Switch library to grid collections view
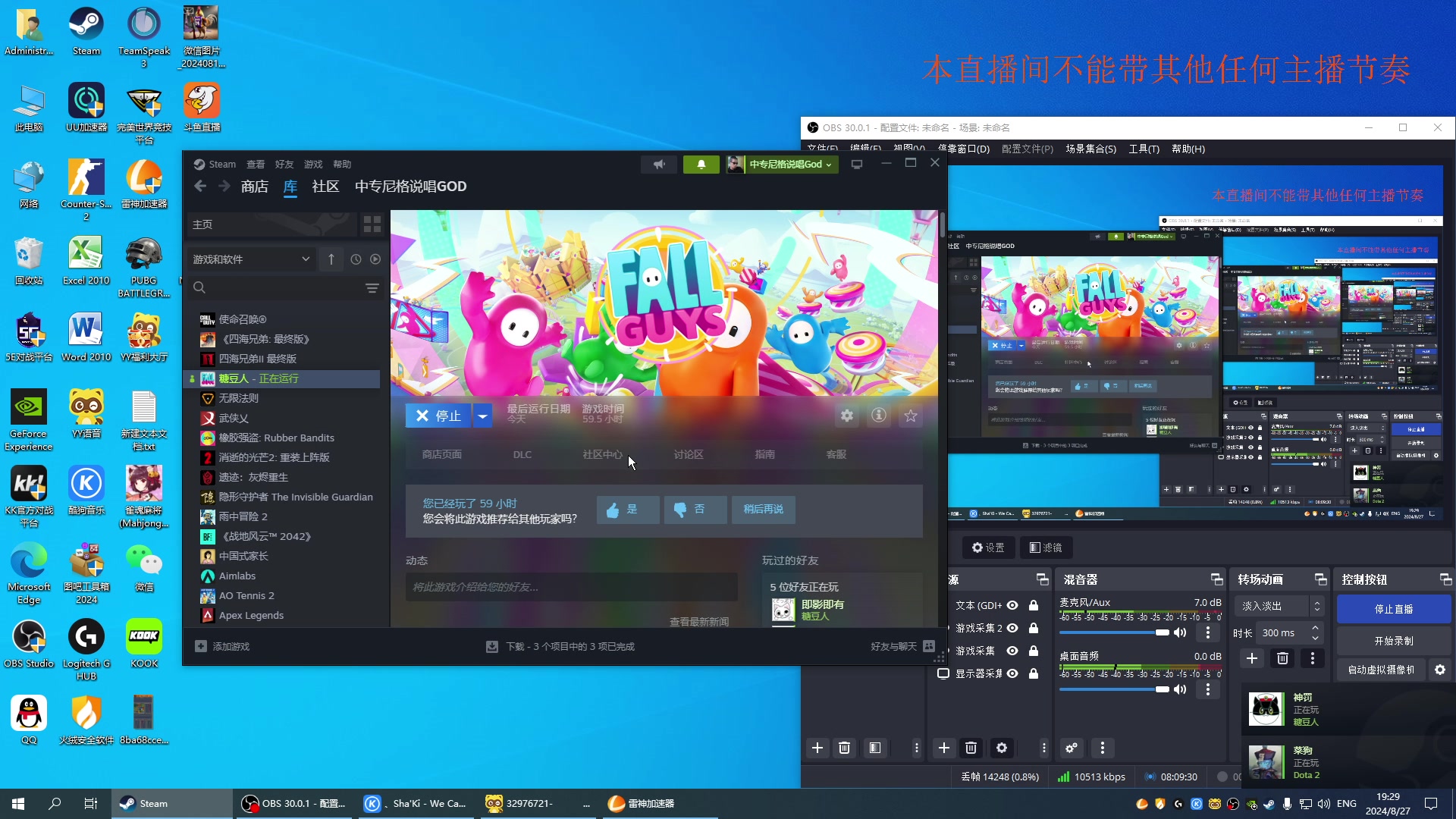This screenshot has height=819, width=1456. (x=372, y=224)
